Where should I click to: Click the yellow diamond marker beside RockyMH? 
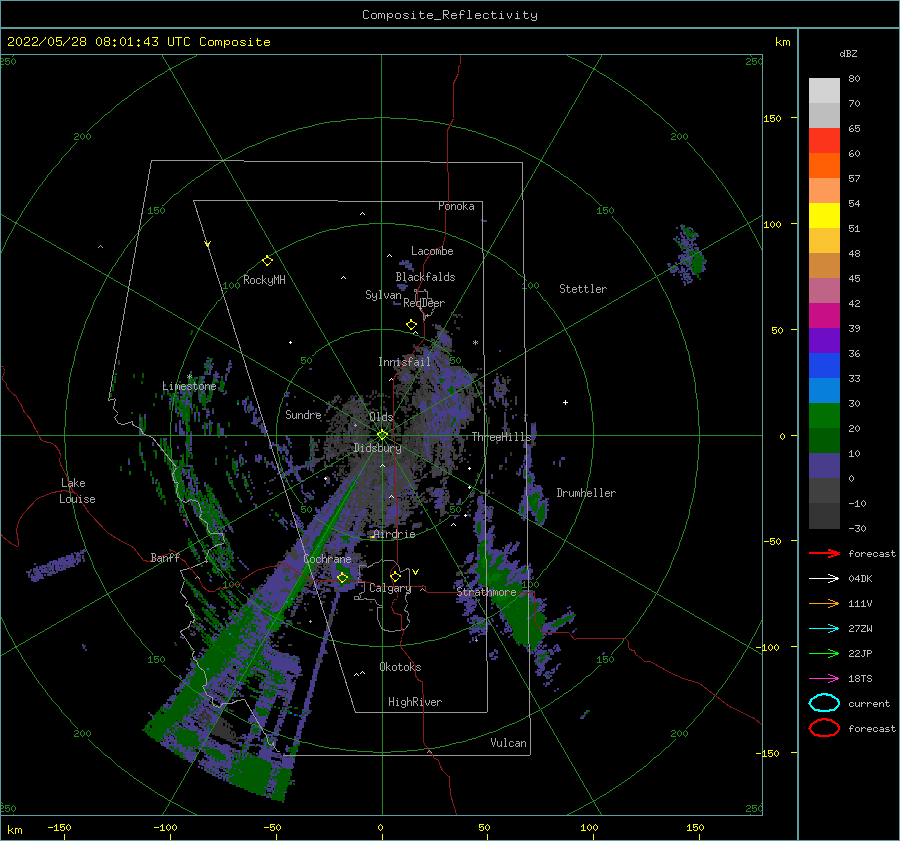[267, 261]
